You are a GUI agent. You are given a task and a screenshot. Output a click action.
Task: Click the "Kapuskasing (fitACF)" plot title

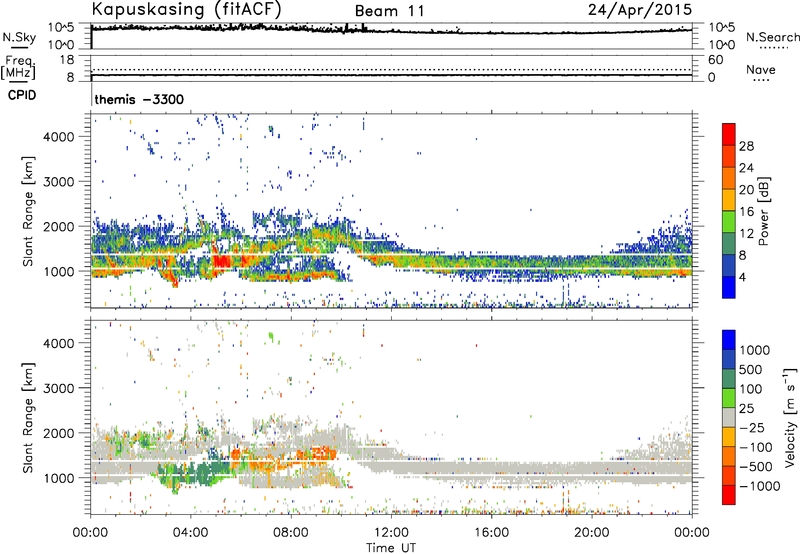coord(186,9)
